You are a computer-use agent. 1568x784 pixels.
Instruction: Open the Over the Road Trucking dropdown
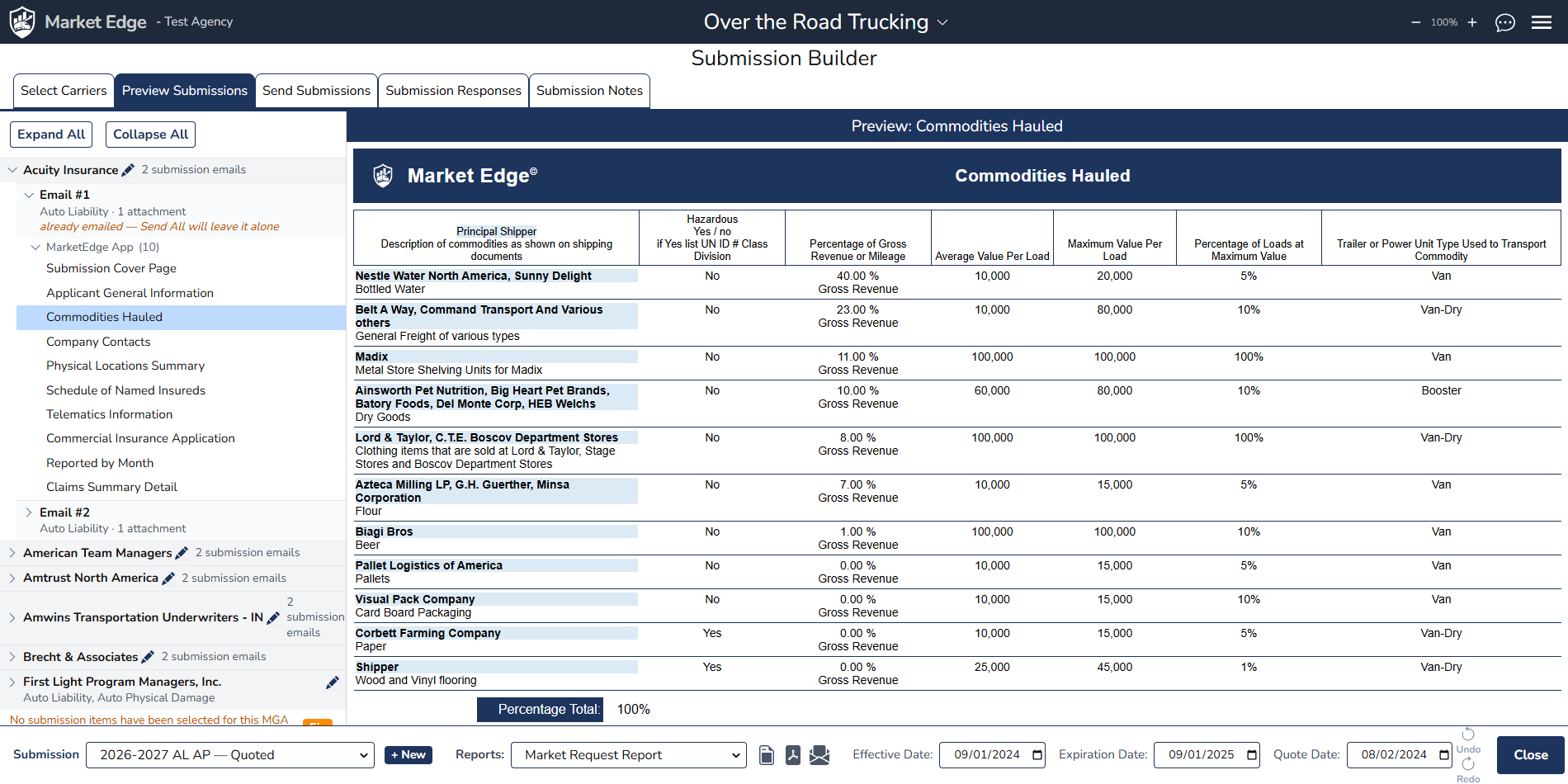[825, 22]
